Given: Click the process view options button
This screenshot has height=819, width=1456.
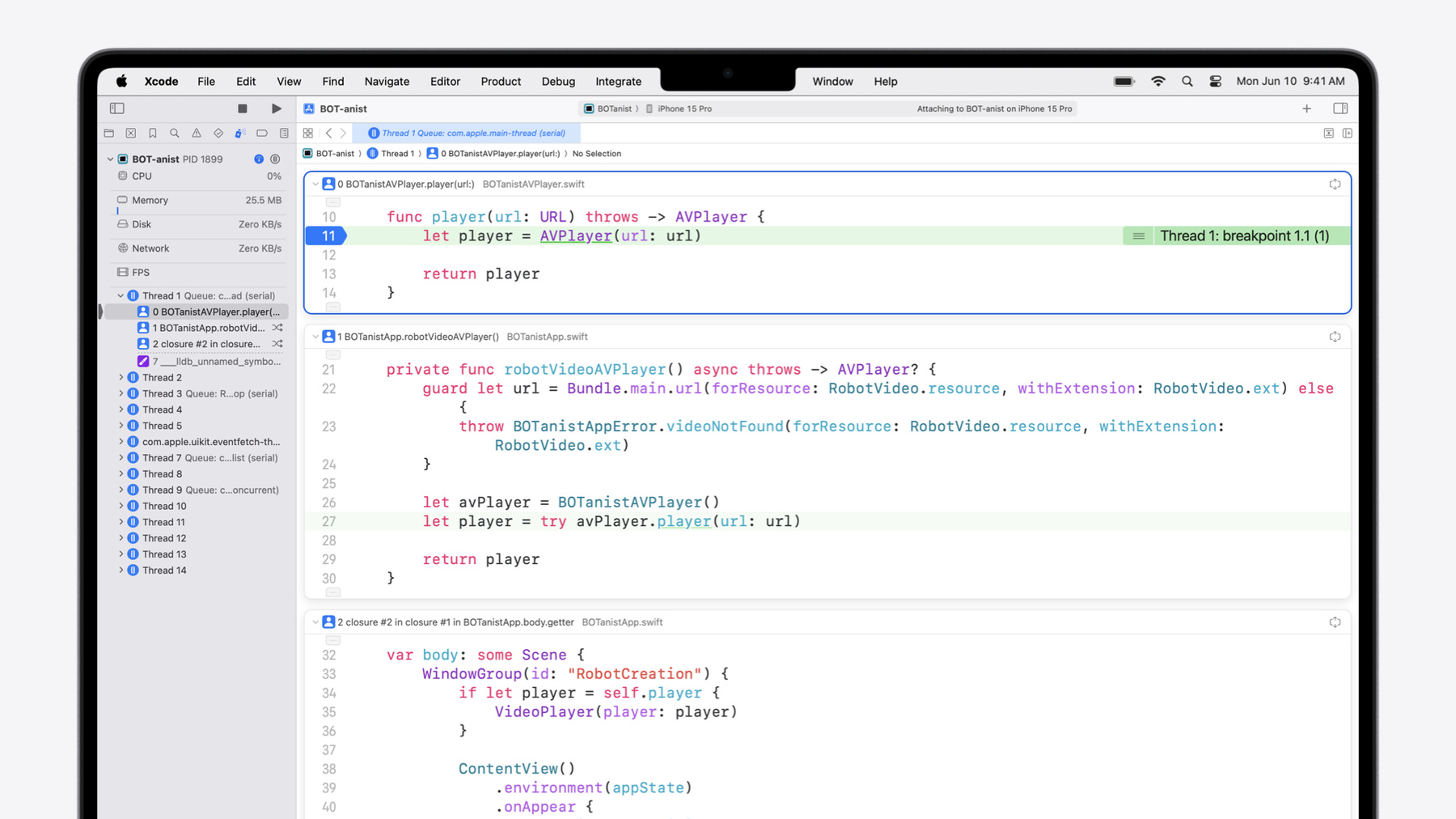Looking at the screenshot, I should tap(275, 159).
